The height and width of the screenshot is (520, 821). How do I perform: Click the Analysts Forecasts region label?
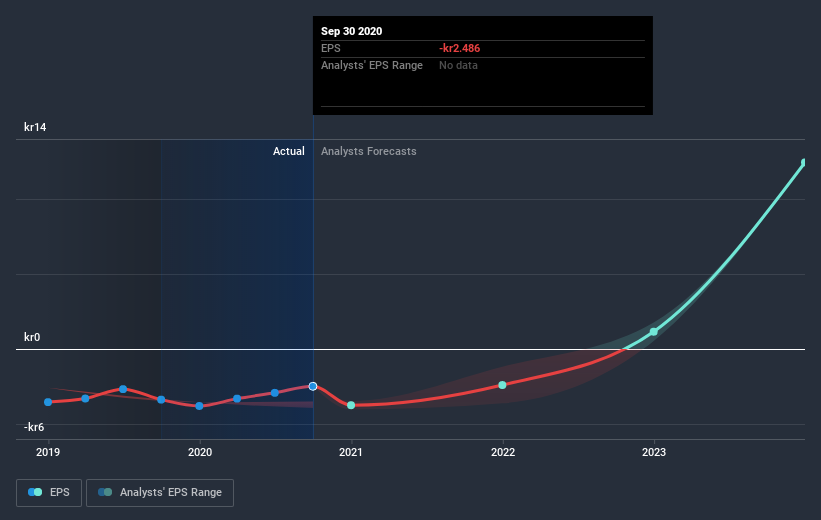pyautogui.click(x=369, y=151)
